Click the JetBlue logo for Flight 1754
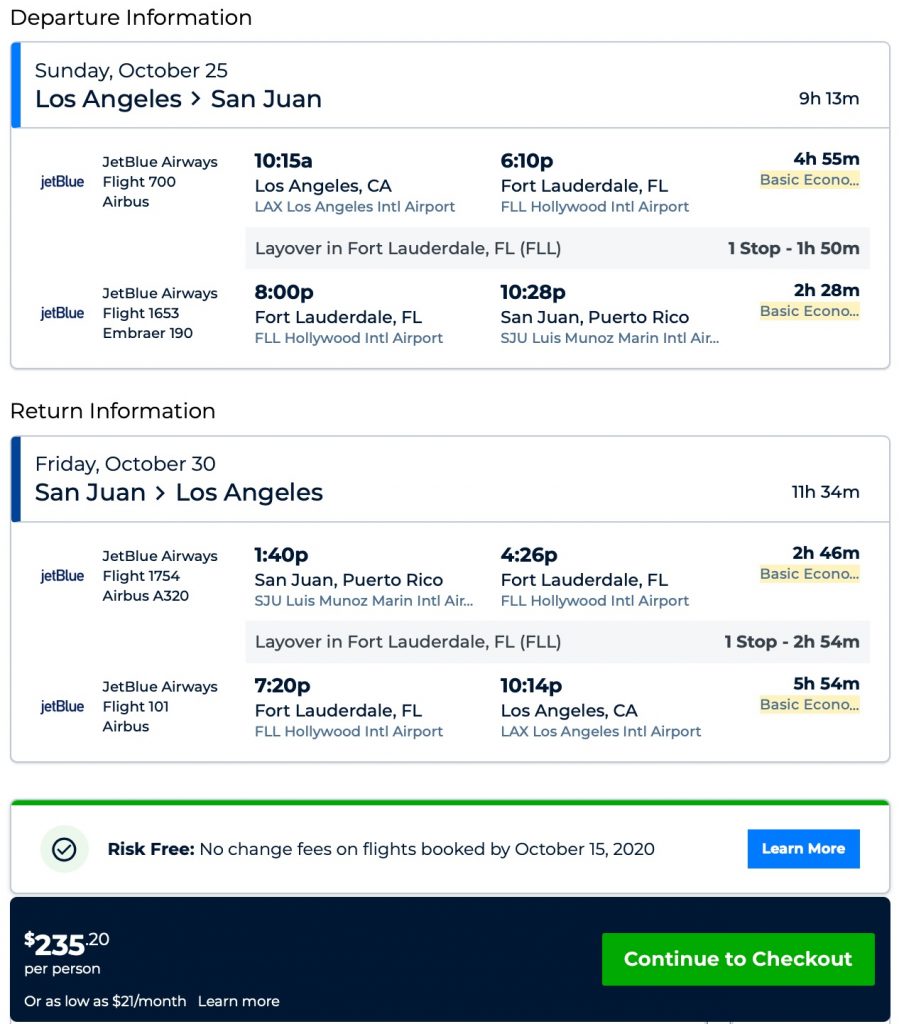This screenshot has width=899, height=1024. pyautogui.click(x=62, y=576)
